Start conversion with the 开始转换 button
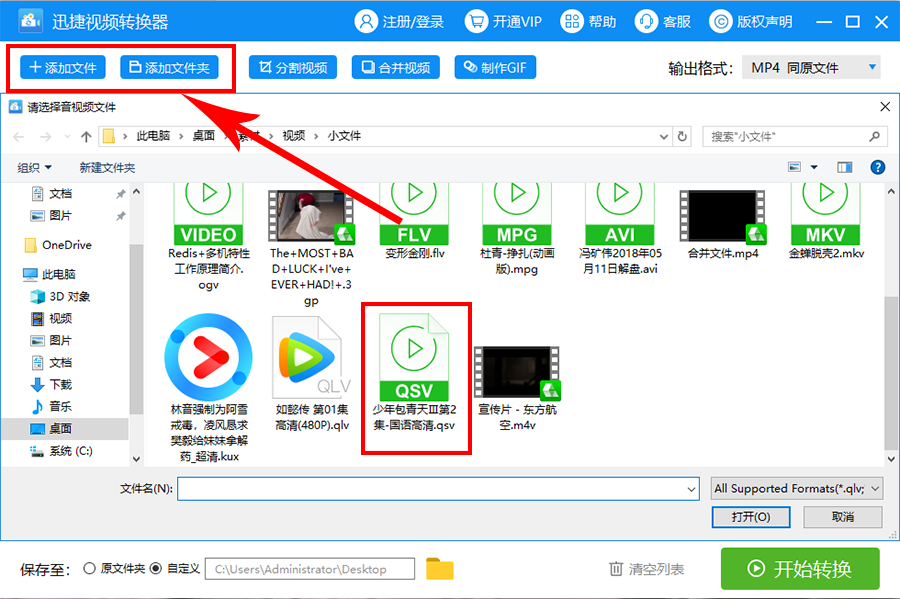This screenshot has width=900, height=599. tap(798, 567)
